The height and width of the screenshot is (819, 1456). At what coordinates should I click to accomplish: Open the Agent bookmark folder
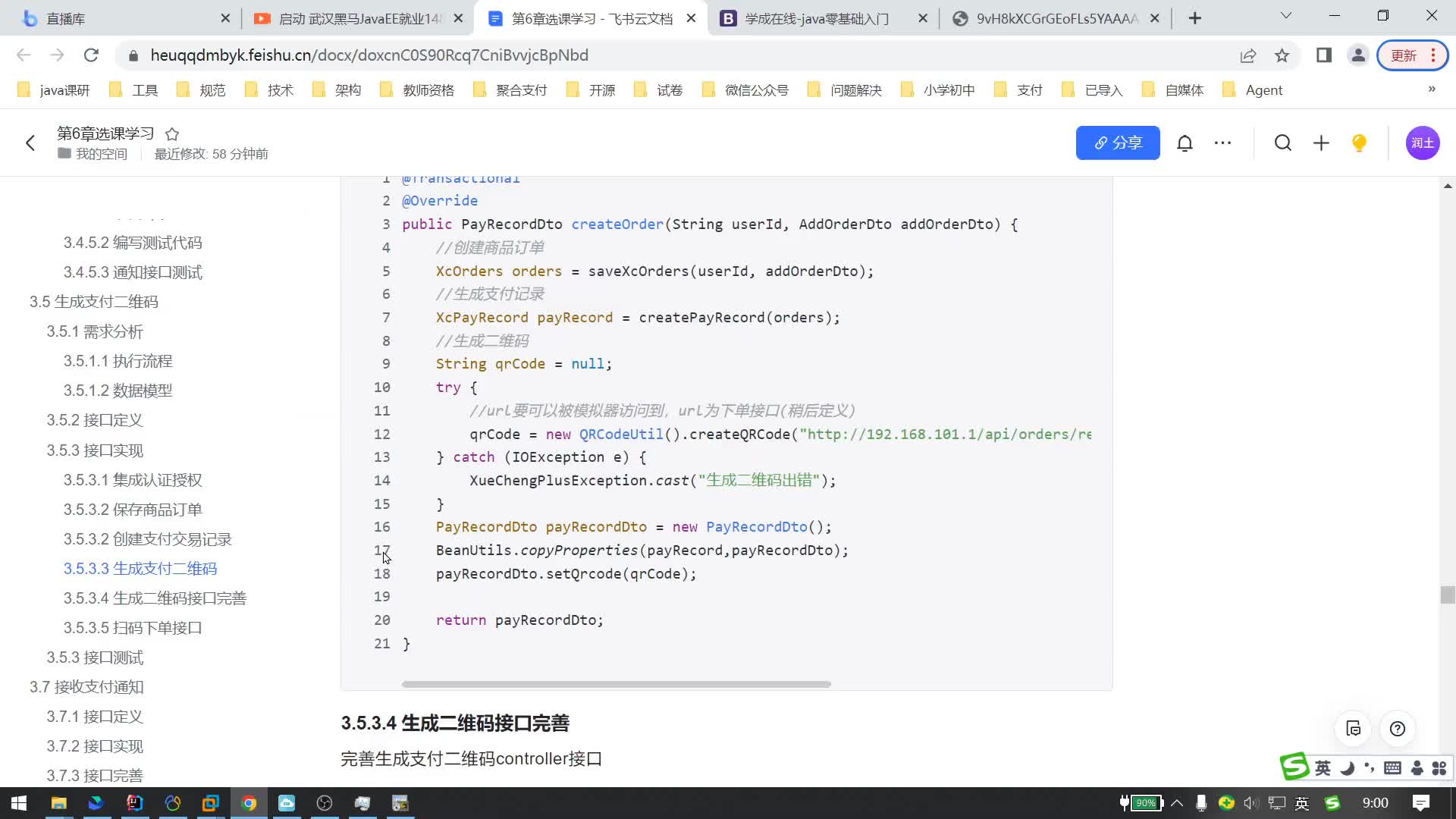(x=1254, y=90)
